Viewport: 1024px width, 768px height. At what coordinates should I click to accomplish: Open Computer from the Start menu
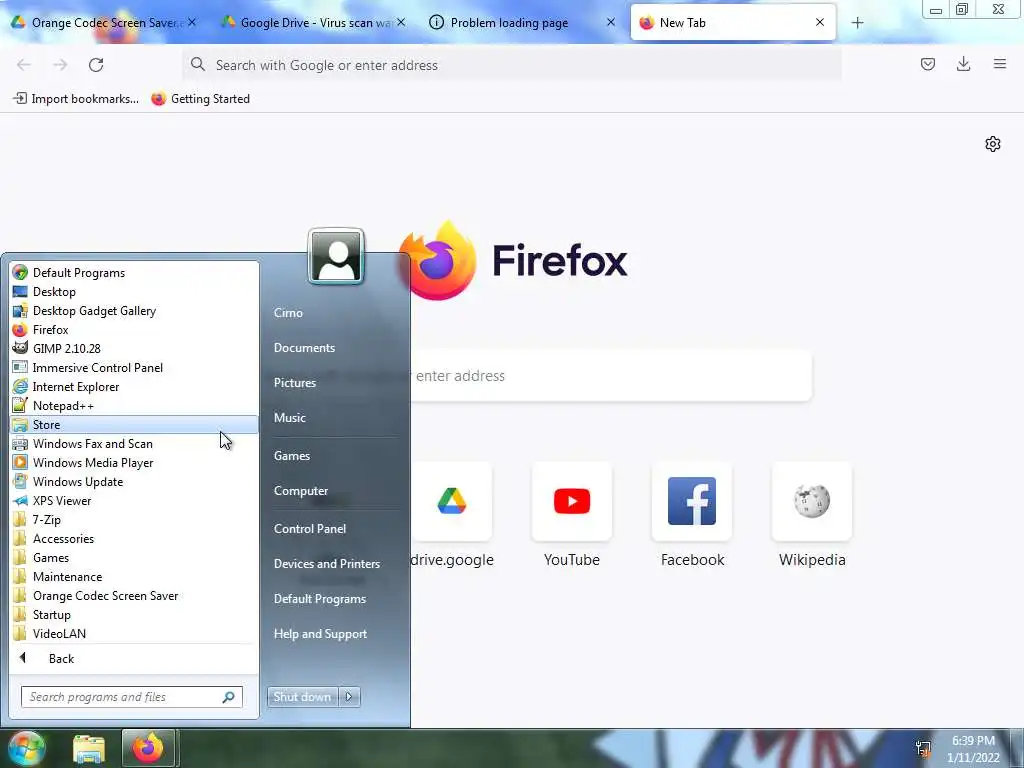pyautogui.click(x=300, y=490)
